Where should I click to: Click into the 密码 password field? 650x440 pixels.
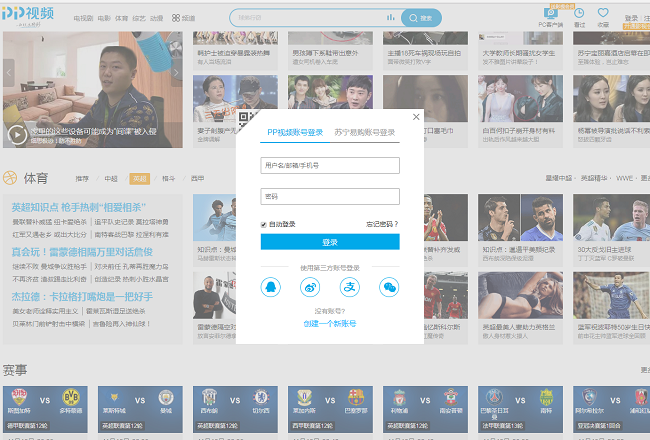330,196
